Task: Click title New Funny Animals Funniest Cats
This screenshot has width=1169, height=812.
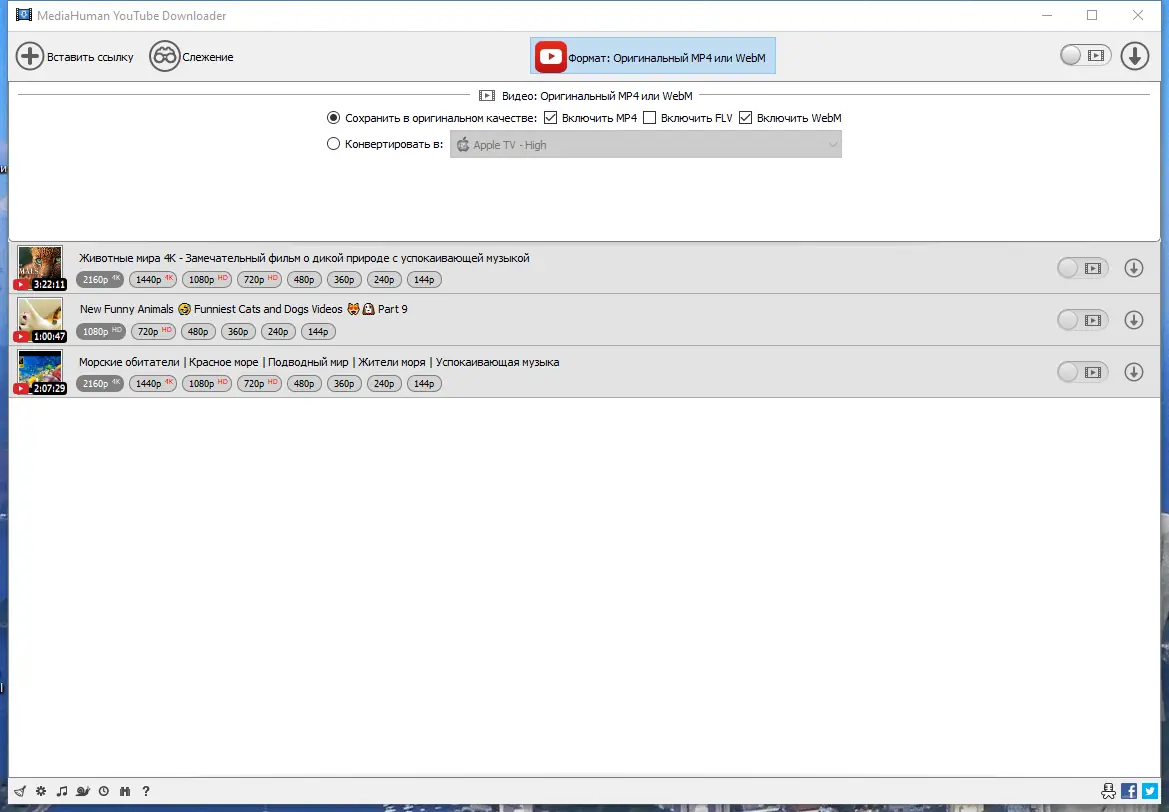Action: [x=244, y=309]
